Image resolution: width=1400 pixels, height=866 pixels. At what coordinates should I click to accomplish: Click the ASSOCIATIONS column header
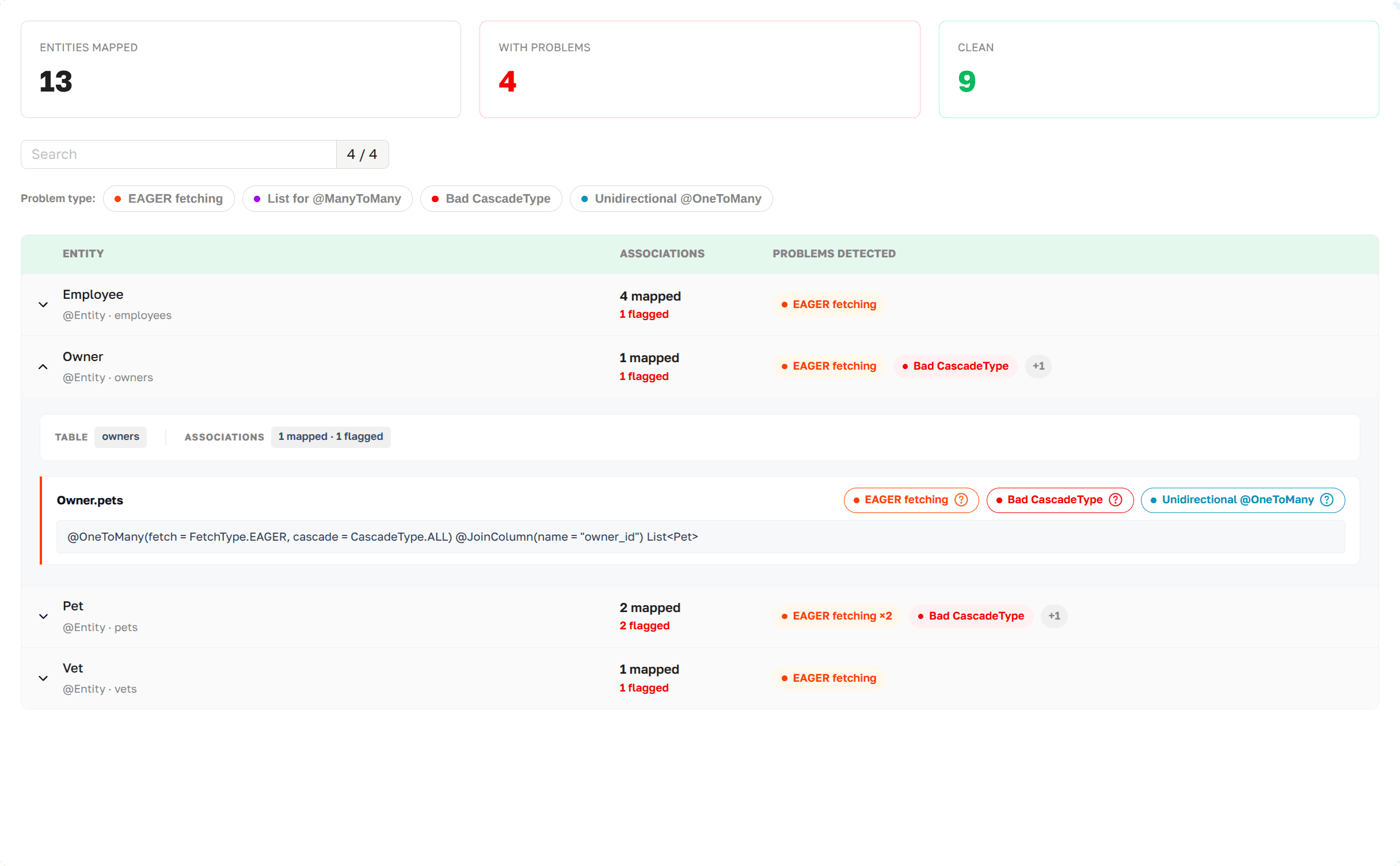(x=662, y=254)
